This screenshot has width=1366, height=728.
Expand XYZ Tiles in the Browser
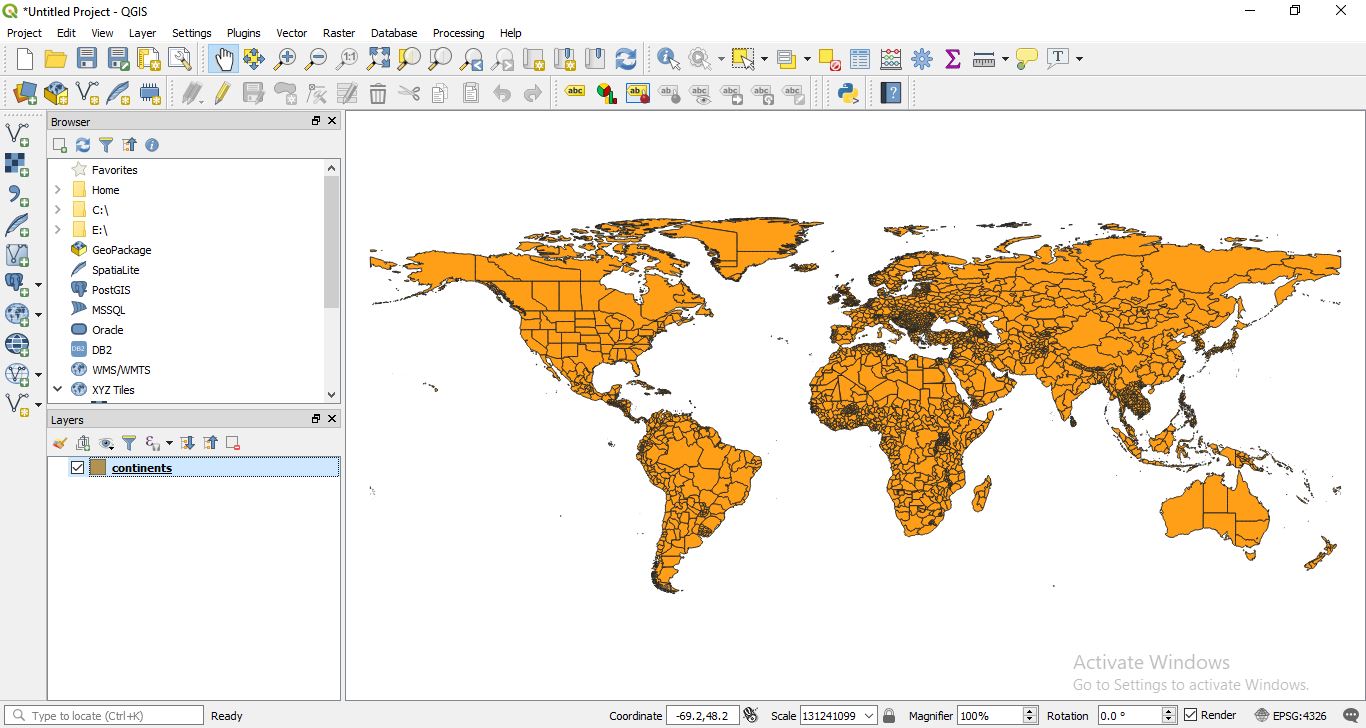coord(57,389)
